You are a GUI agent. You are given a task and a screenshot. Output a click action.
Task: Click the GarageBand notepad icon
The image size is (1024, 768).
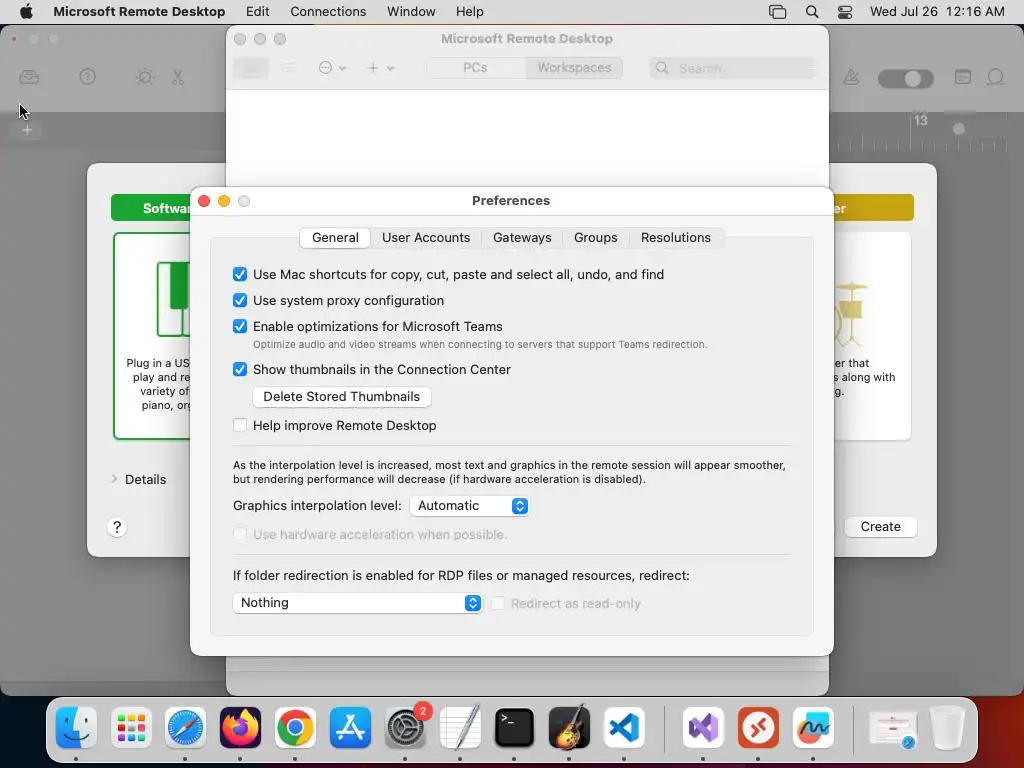tap(963, 77)
